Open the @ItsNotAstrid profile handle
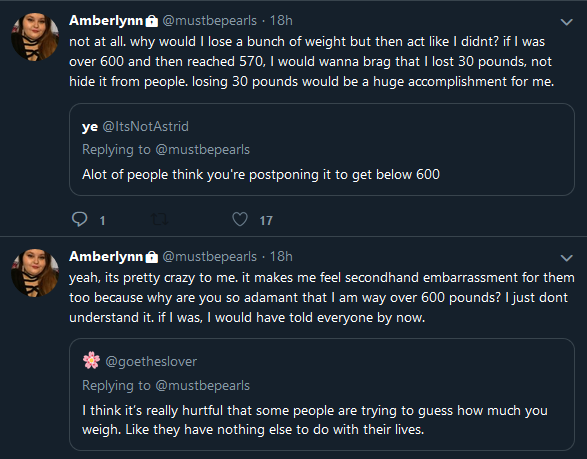Viewport: 587px width, 459px height. (x=145, y=127)
